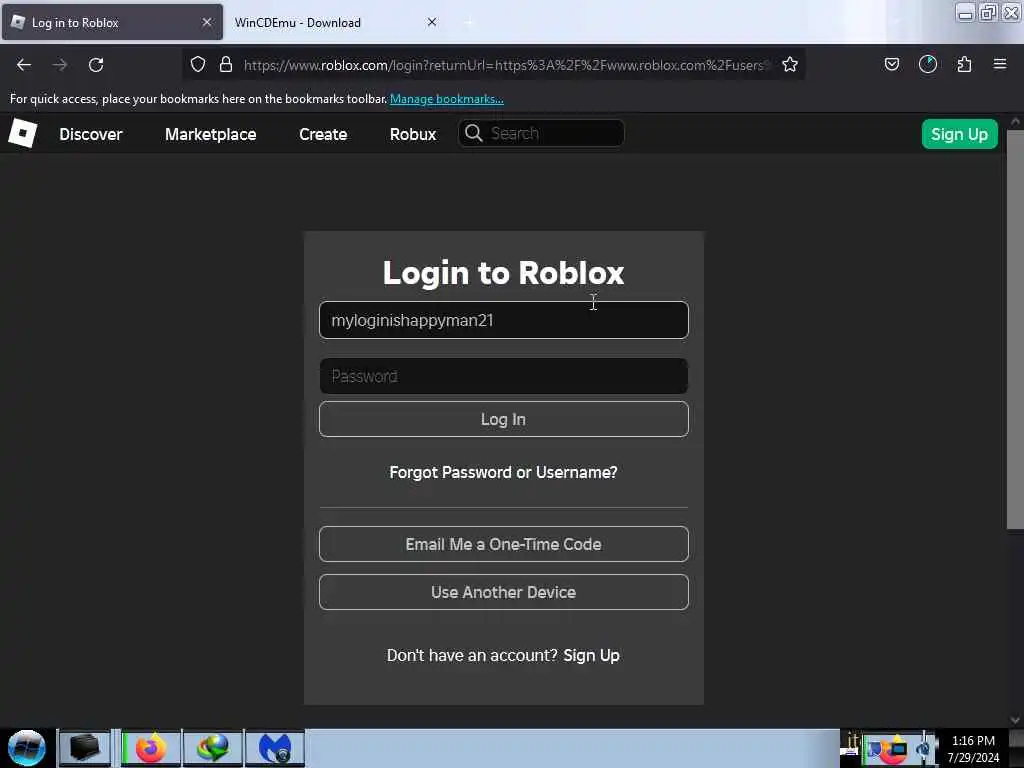This screenshot has height=768, width=1024.
Task: Click the browser Back arrow
Action: [x=24, y=65]
